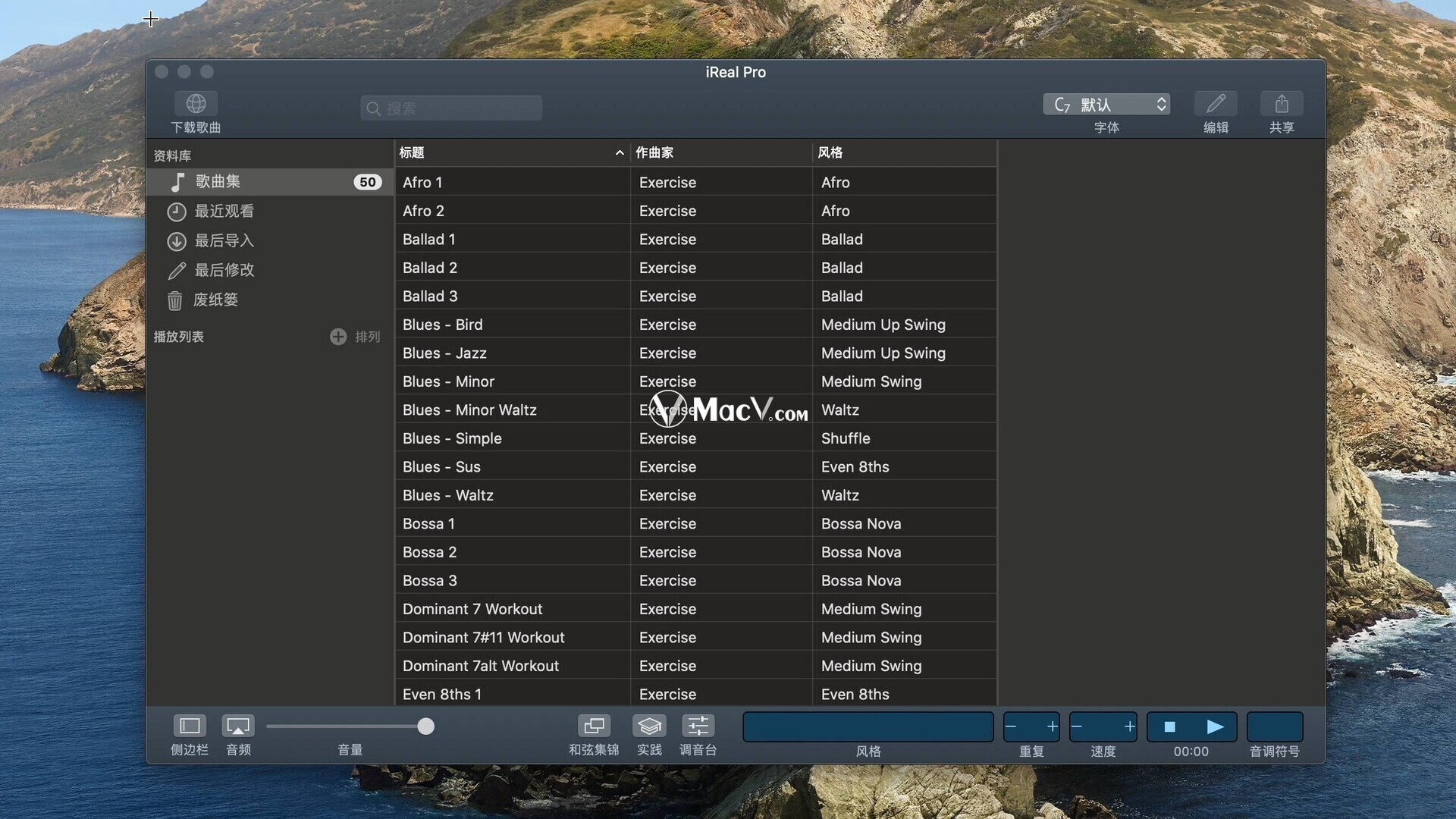
Task: Add a playlist with the plus icon
Action: pyautogui.click(x=338, y=337)
